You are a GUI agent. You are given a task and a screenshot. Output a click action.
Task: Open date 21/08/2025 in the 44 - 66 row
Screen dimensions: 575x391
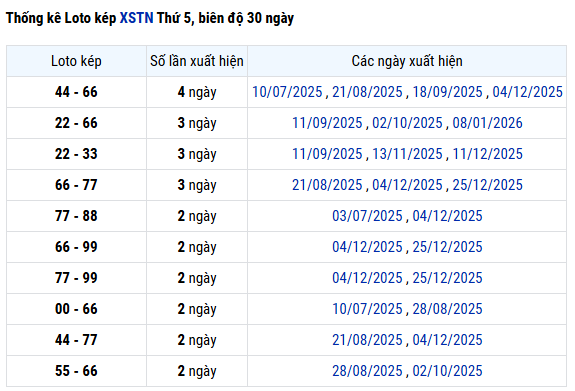coord(367,92)
